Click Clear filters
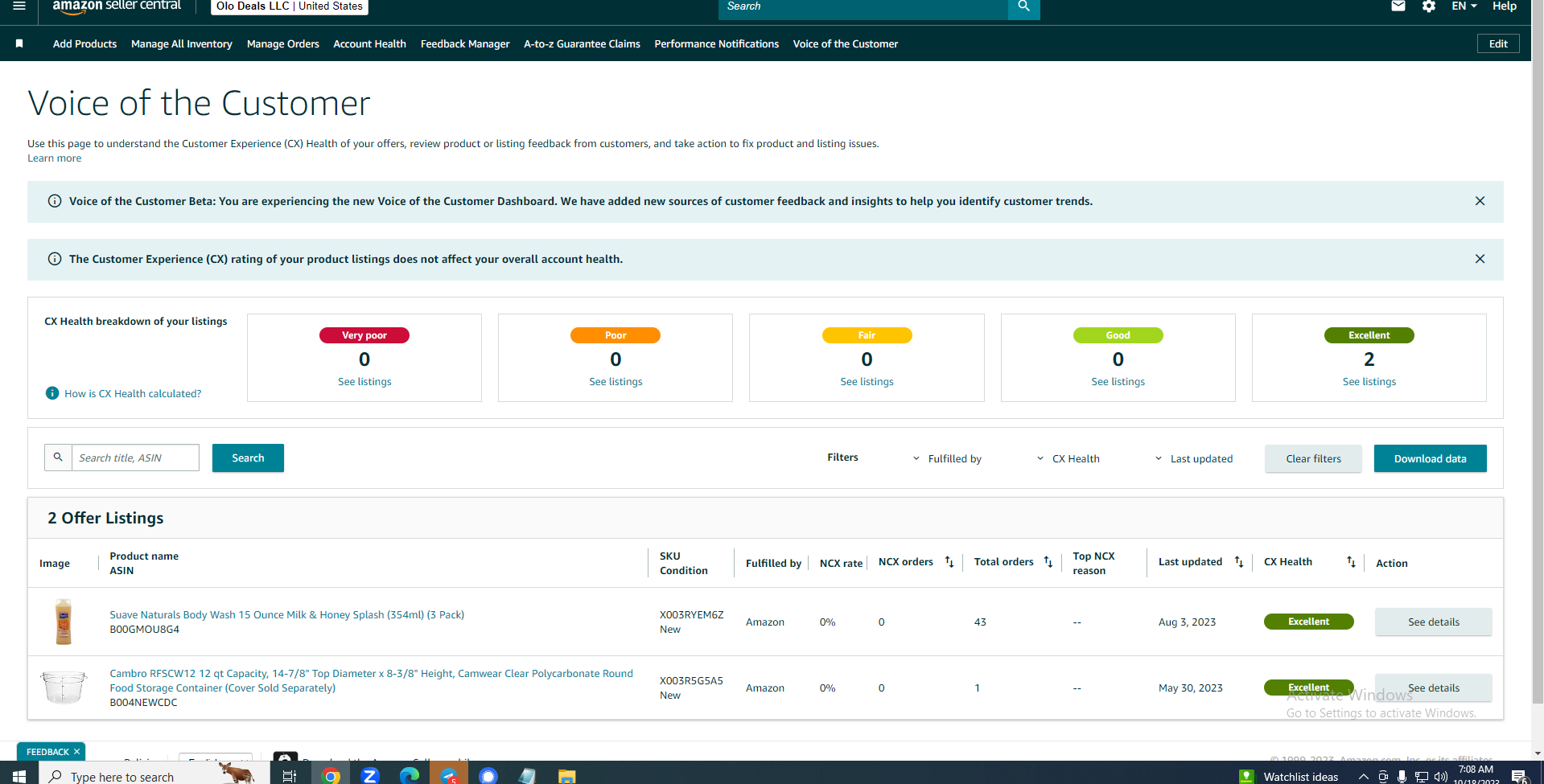 1313,458
